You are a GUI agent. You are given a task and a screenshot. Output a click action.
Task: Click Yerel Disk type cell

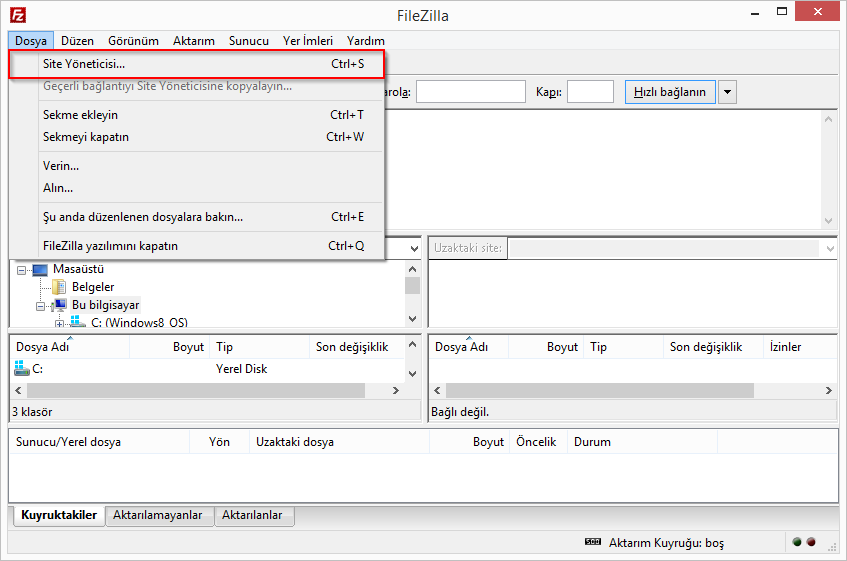point(241,369)
